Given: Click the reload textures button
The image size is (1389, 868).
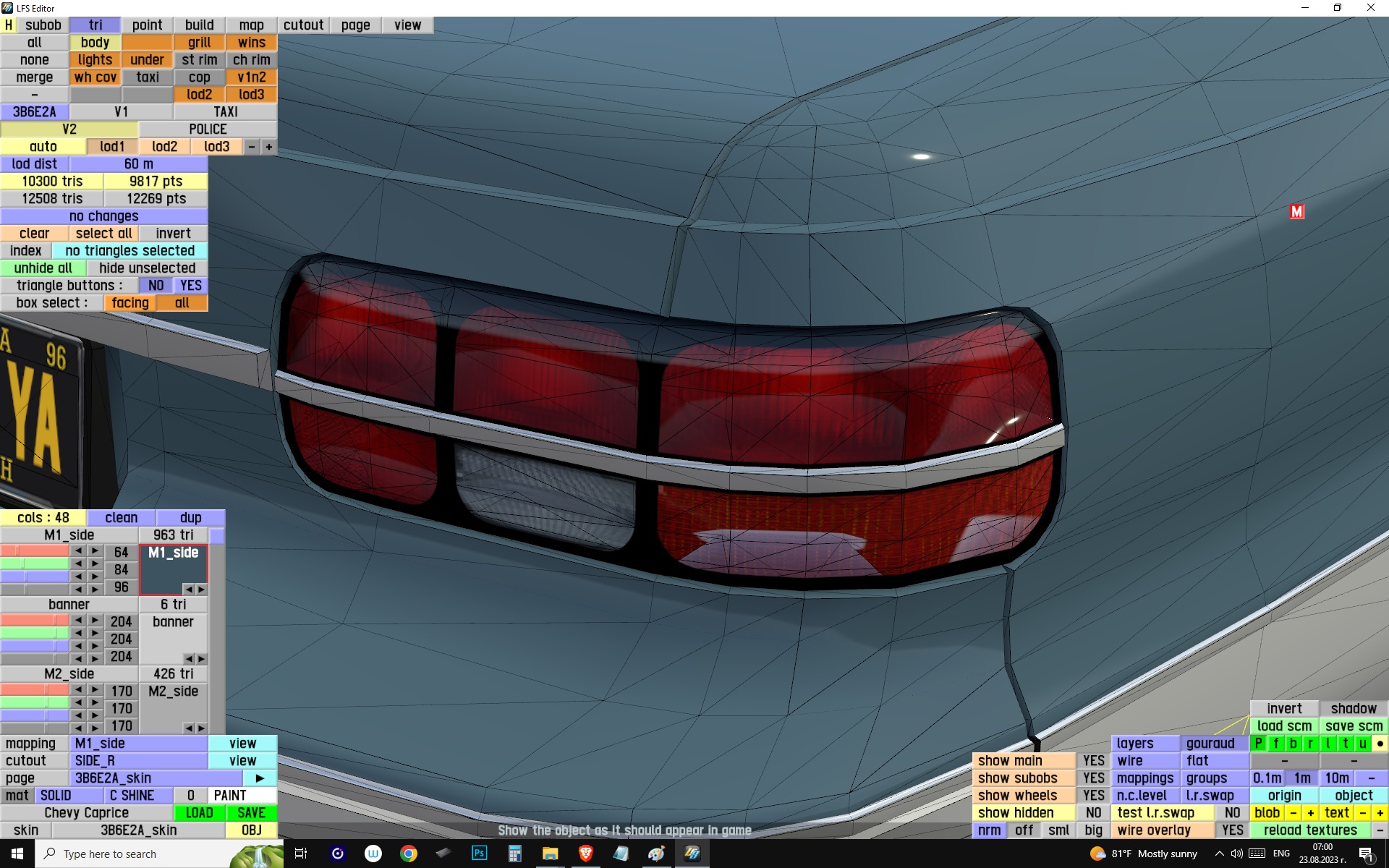Looking at the screenshot, I should pyautogui.click(x=1309, y=830).
